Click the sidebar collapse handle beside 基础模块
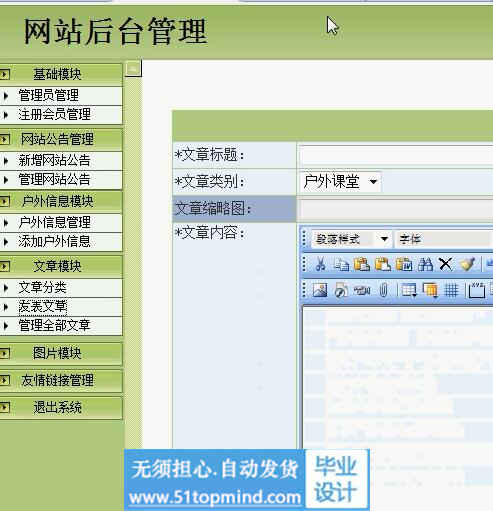Image resolution: width=493 pixels, height=511 pixels. tap(133, 69)
